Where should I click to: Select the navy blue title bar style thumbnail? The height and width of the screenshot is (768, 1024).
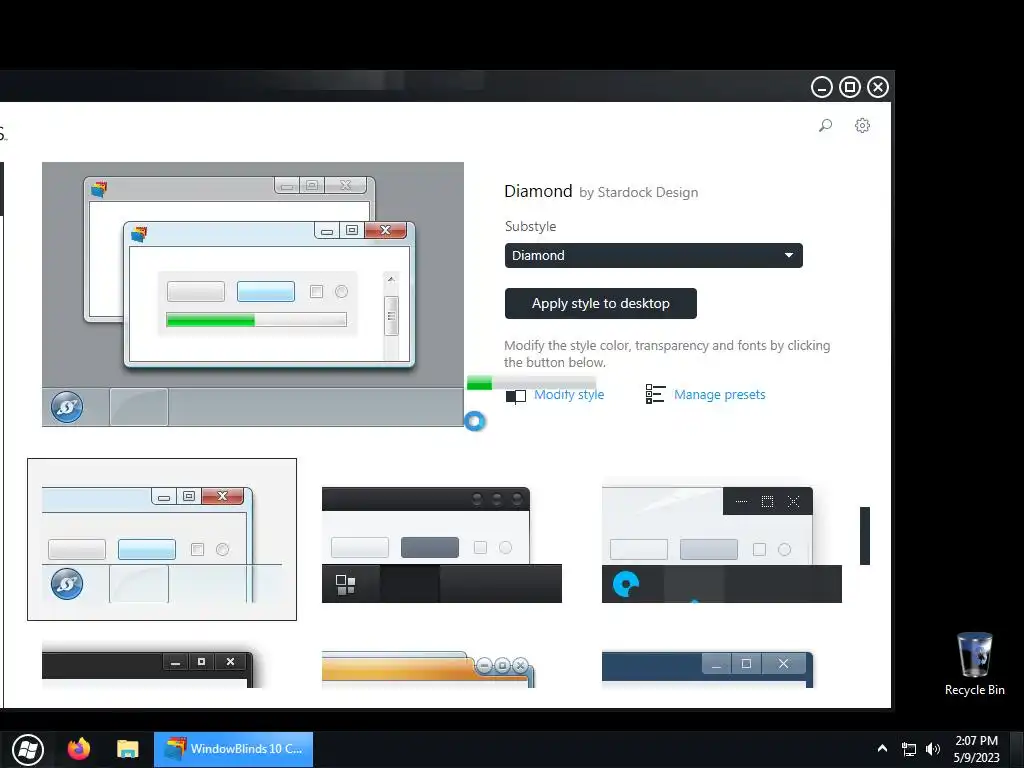coord(707,669)
